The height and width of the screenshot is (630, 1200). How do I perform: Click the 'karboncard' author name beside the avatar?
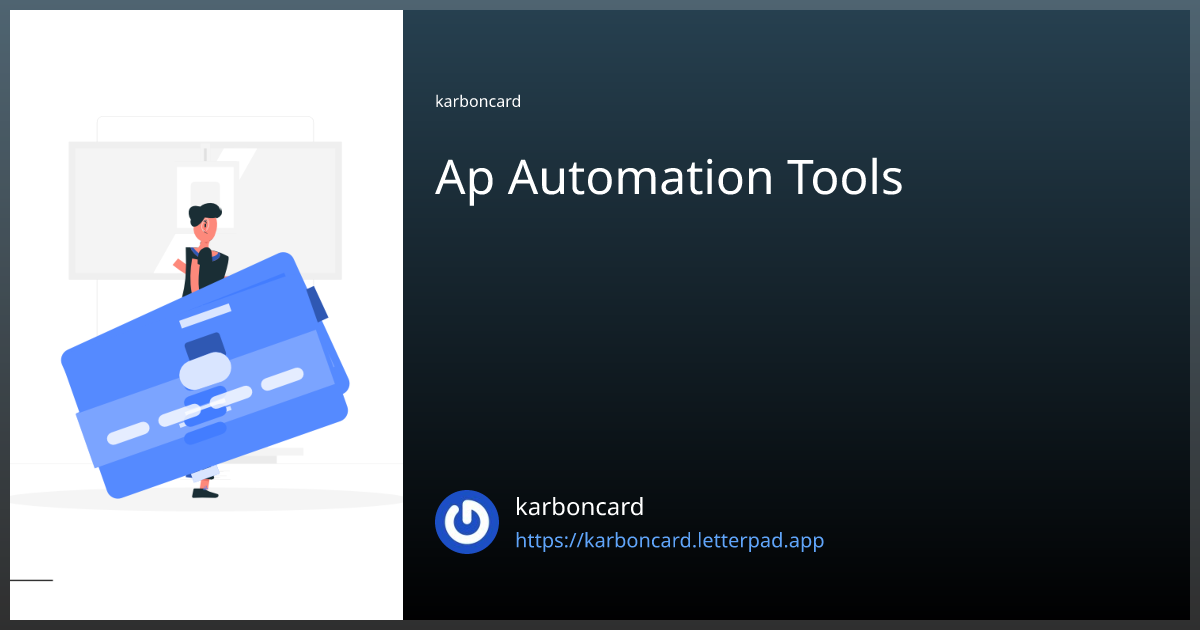(x=579, y=506)
